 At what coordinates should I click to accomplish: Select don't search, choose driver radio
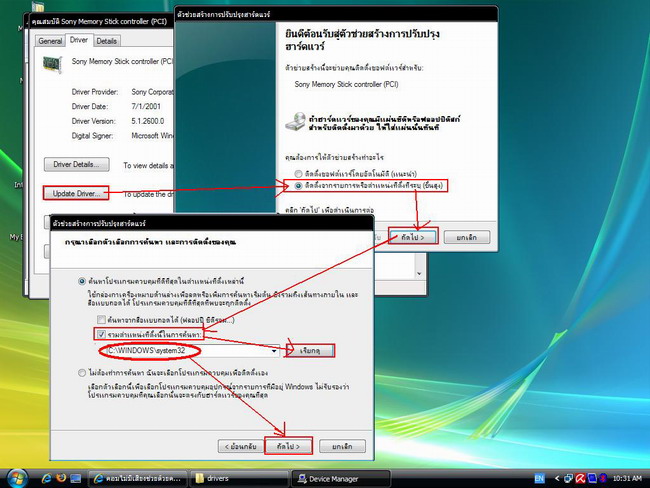(x=82, y=373)
